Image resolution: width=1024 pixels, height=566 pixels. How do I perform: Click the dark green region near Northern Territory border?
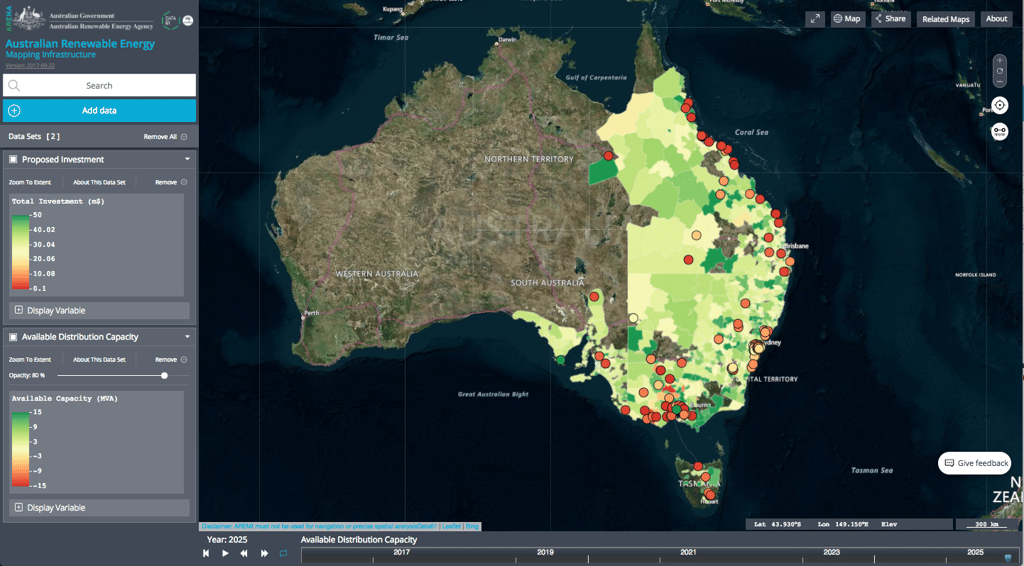[603, 172]
